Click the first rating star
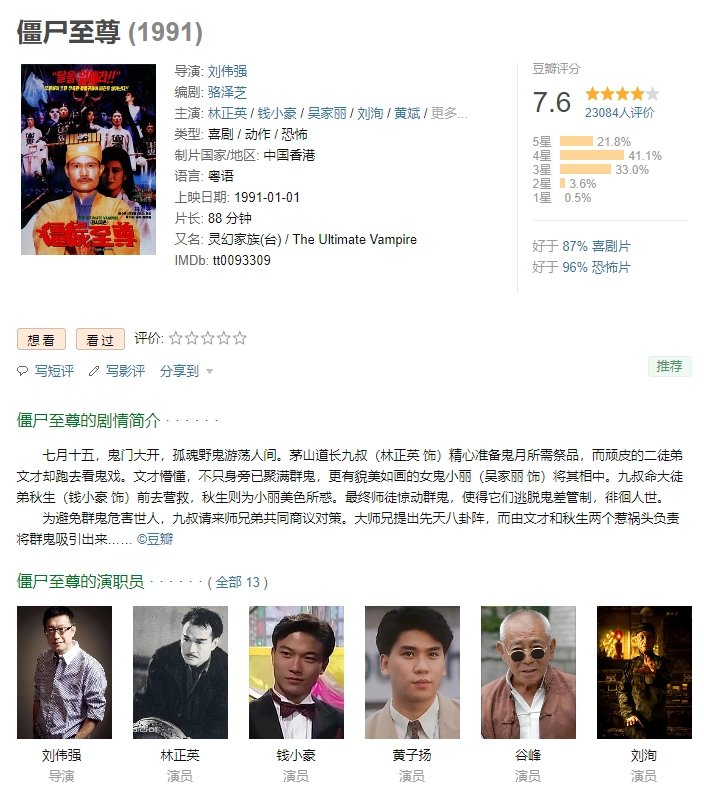 click(x=176, y=338)
